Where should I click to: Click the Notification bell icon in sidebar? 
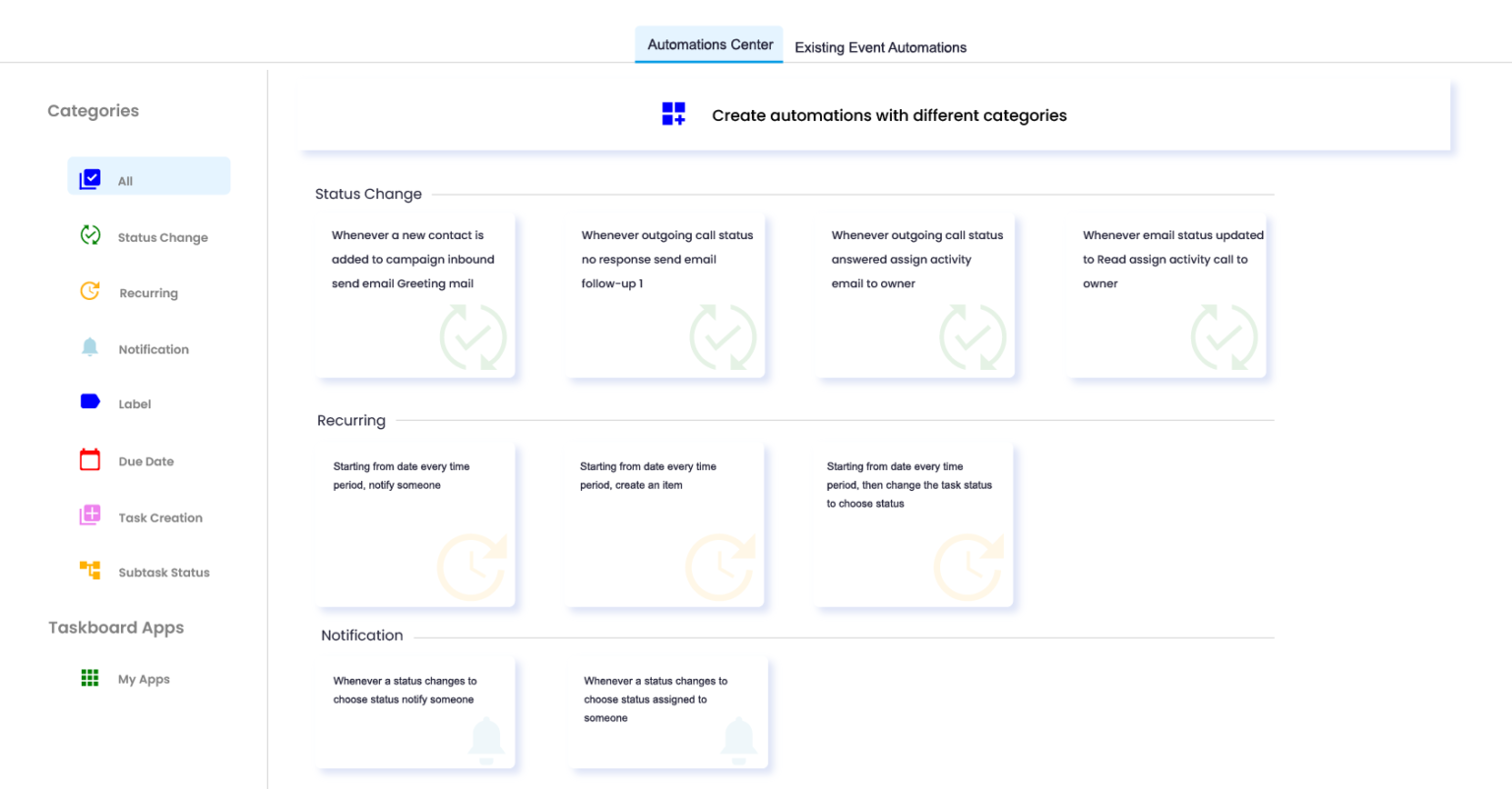pyautogui.click(x=90, y=347)
